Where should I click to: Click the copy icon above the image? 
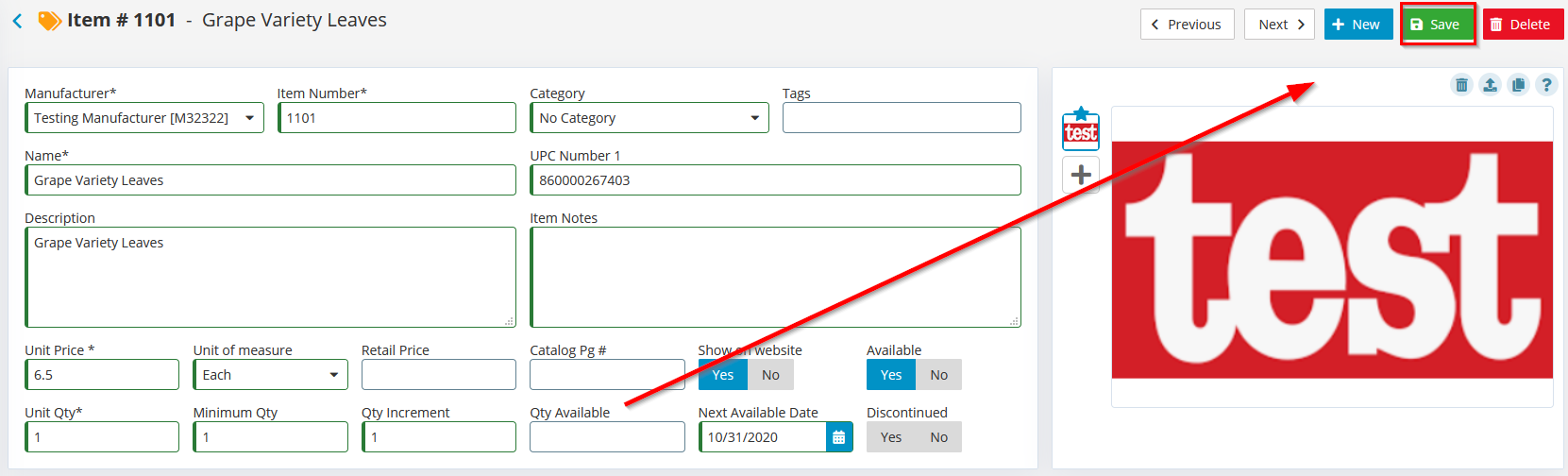click(x=1518, y=85)
